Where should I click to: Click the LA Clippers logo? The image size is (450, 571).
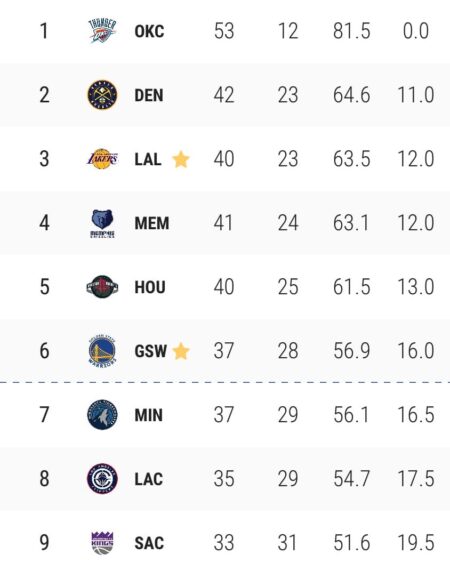(102, 479)
